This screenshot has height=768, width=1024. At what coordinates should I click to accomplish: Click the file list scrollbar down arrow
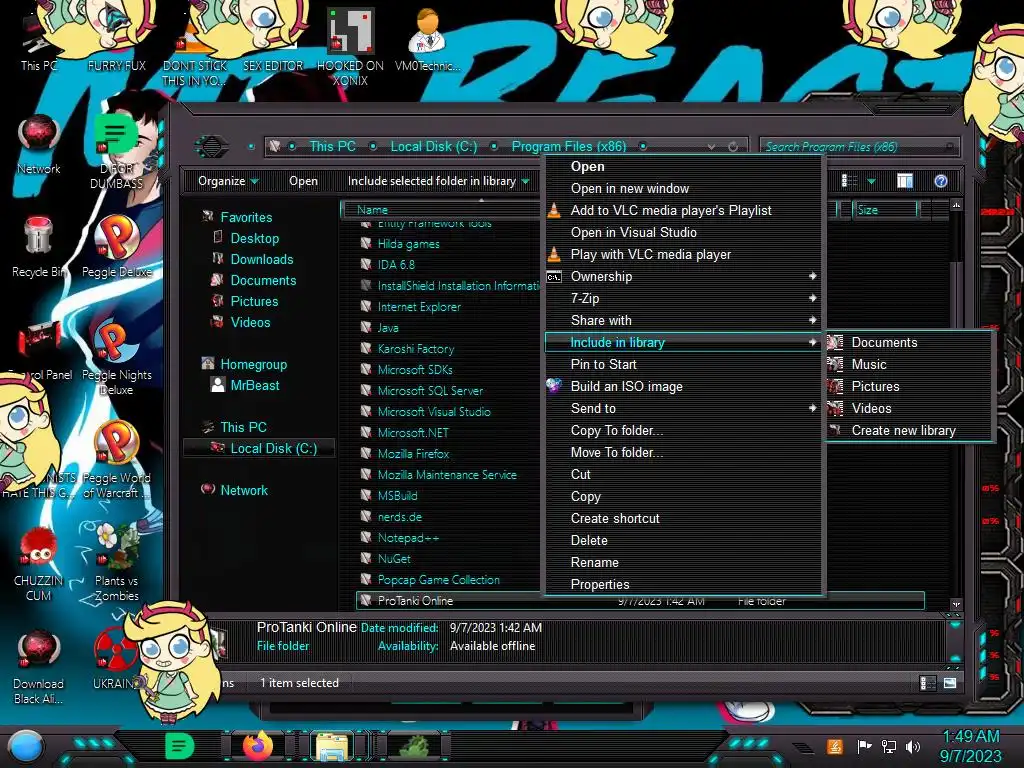coord(956,605)
